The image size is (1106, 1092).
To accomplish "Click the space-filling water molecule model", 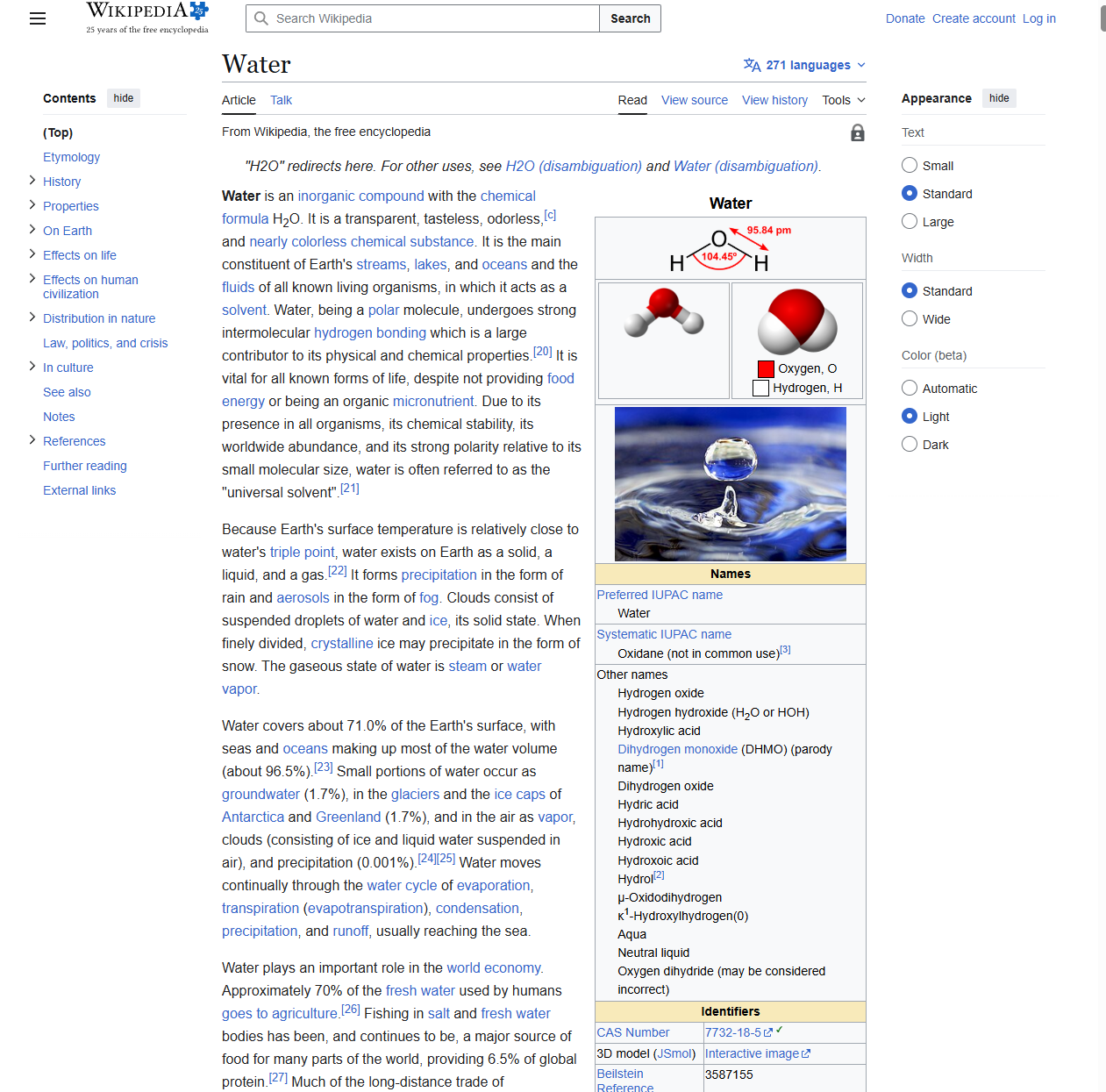I will click(796, 321).
